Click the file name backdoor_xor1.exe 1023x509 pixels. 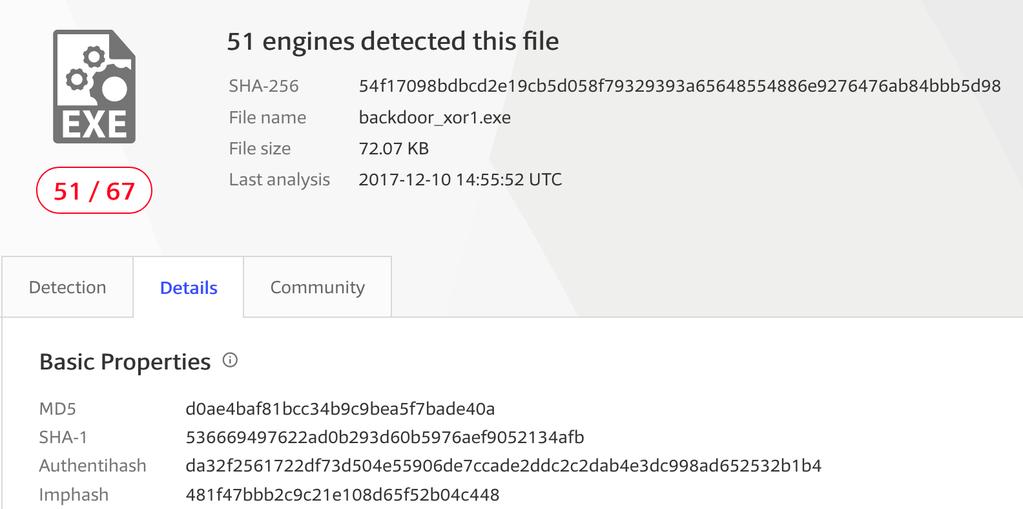pos(435,117)
